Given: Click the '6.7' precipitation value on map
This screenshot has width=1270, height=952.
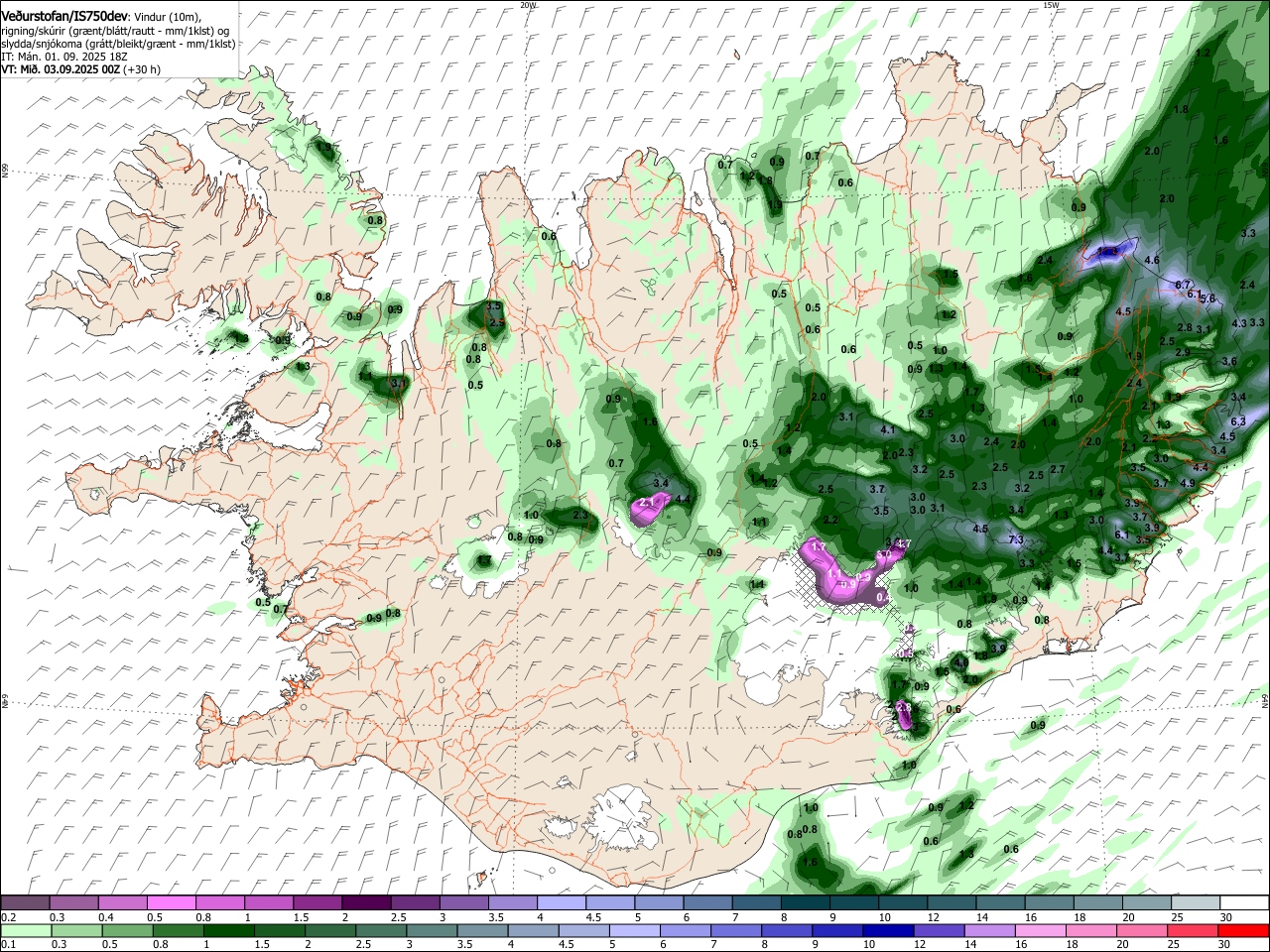Looking at the screenshot, I should pyautogui.click(x=1182, y=285).
